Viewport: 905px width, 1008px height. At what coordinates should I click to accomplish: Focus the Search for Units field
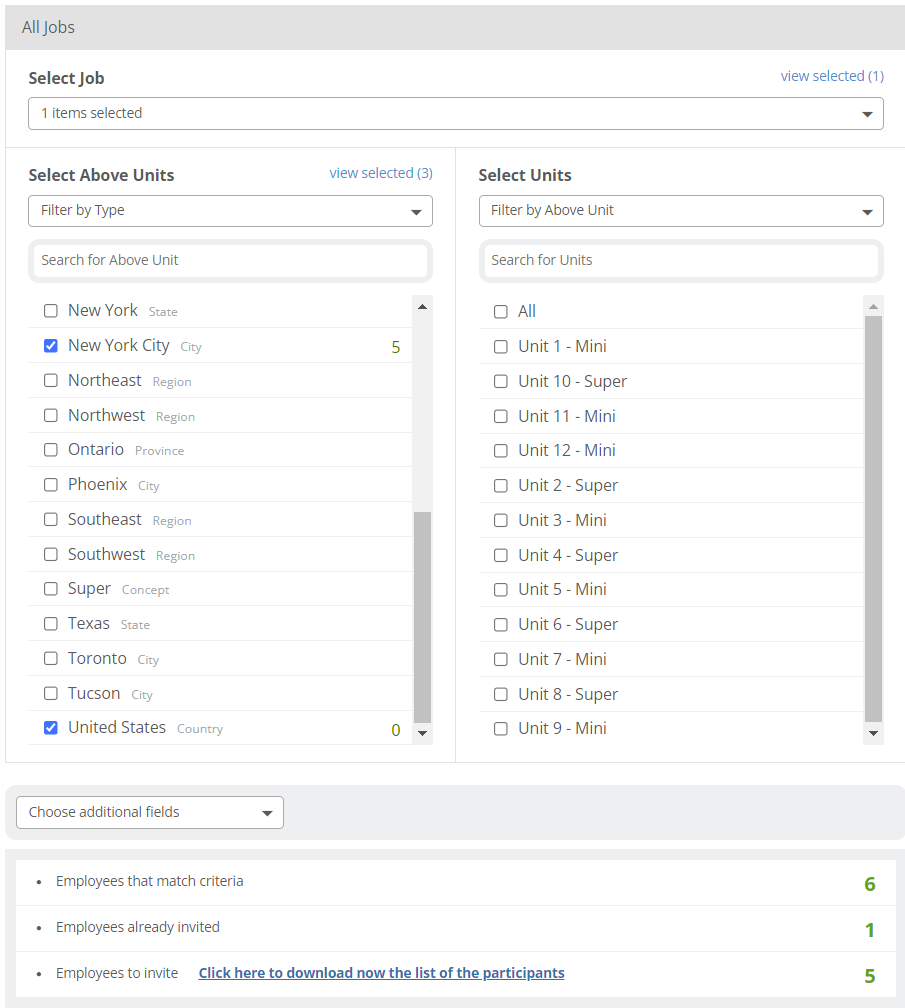680,260
